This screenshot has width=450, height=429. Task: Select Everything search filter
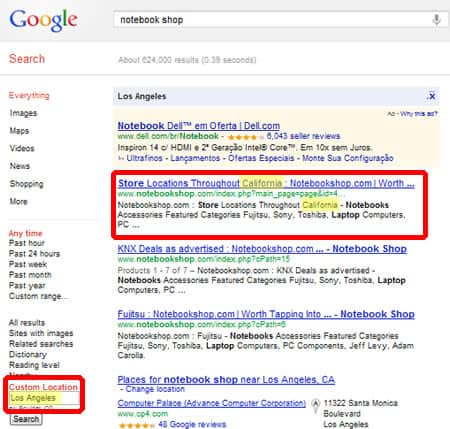click(x=29, y=95)
